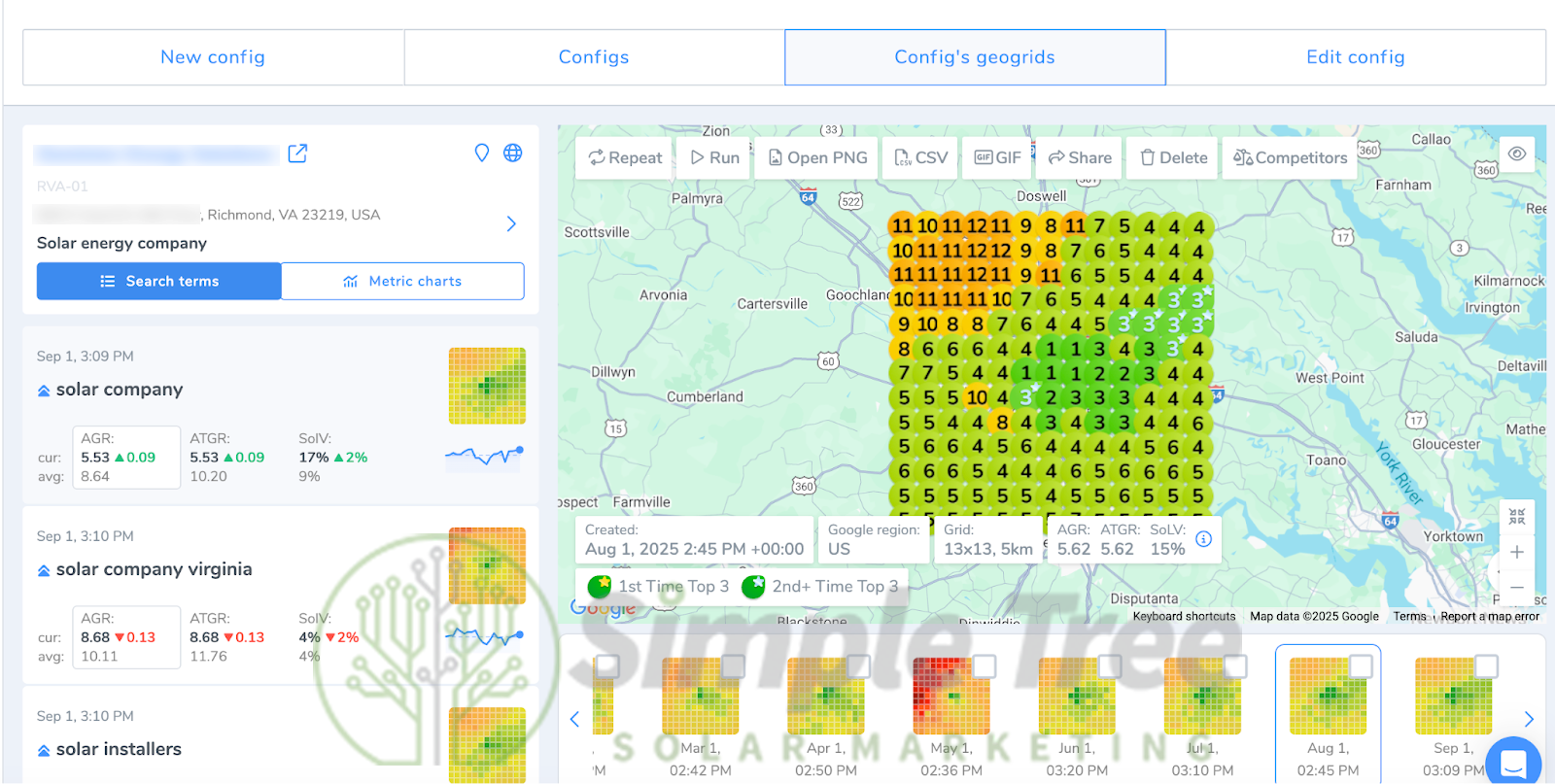The image size is (1555, 784).
Task: Click the Search terms button
Action: pyautogui.click(x=159, y=281)
